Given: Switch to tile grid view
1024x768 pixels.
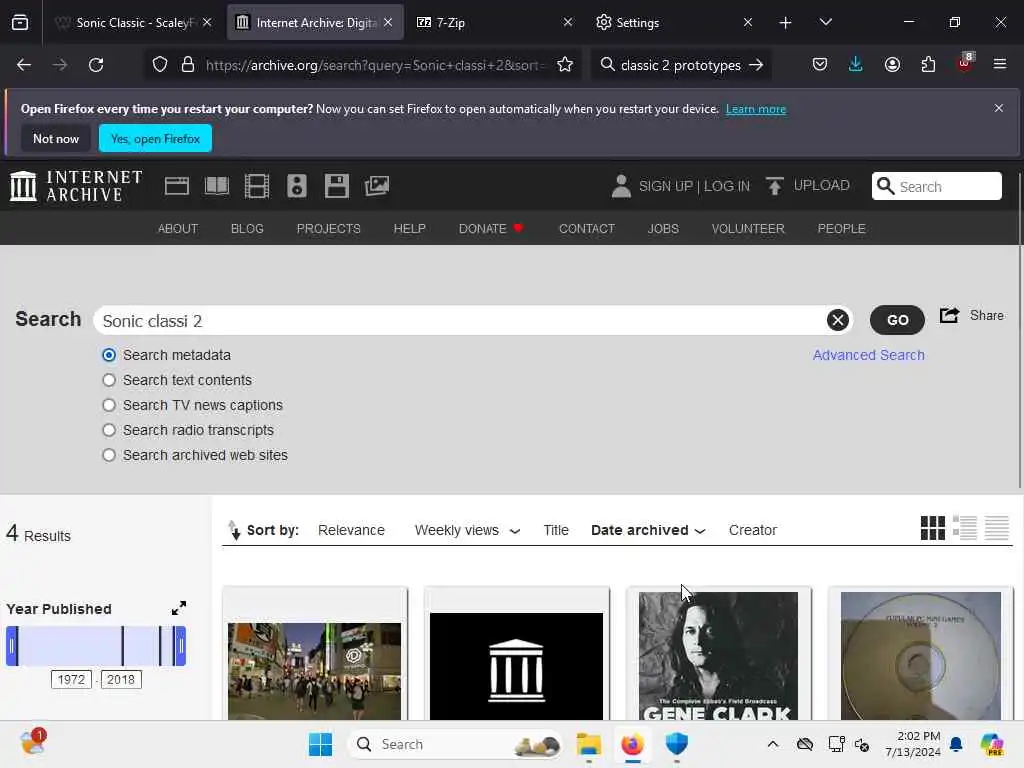Looking at the screenshot, I should pyautogui.click(x=933, y=528).
